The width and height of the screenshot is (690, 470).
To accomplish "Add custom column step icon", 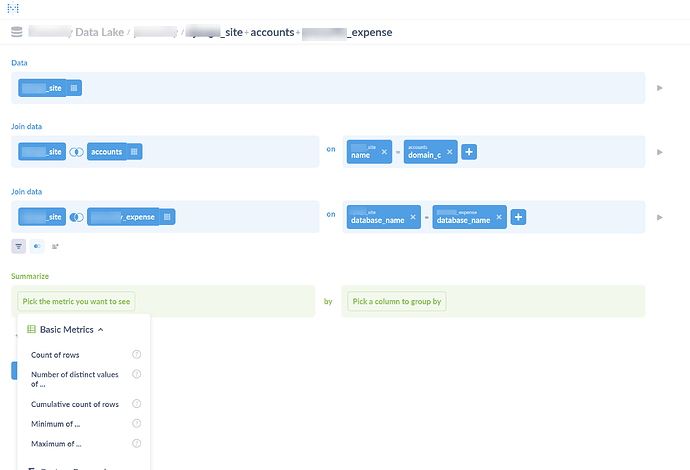I will tap(55, 246).
